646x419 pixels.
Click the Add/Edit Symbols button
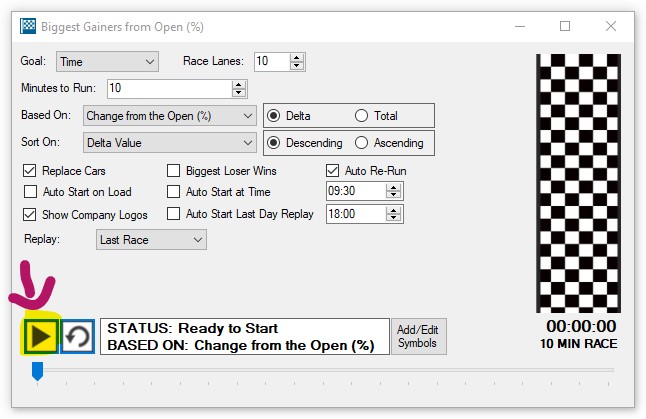[418, 337]
